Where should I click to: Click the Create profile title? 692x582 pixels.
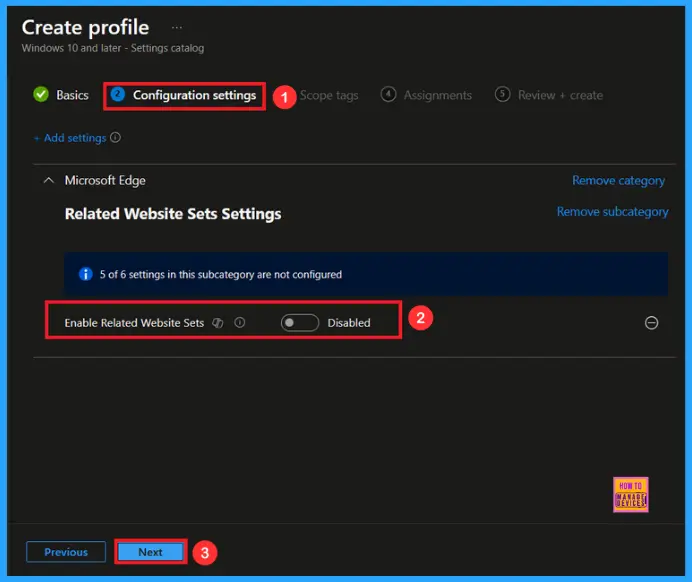[x=86, y=27]
